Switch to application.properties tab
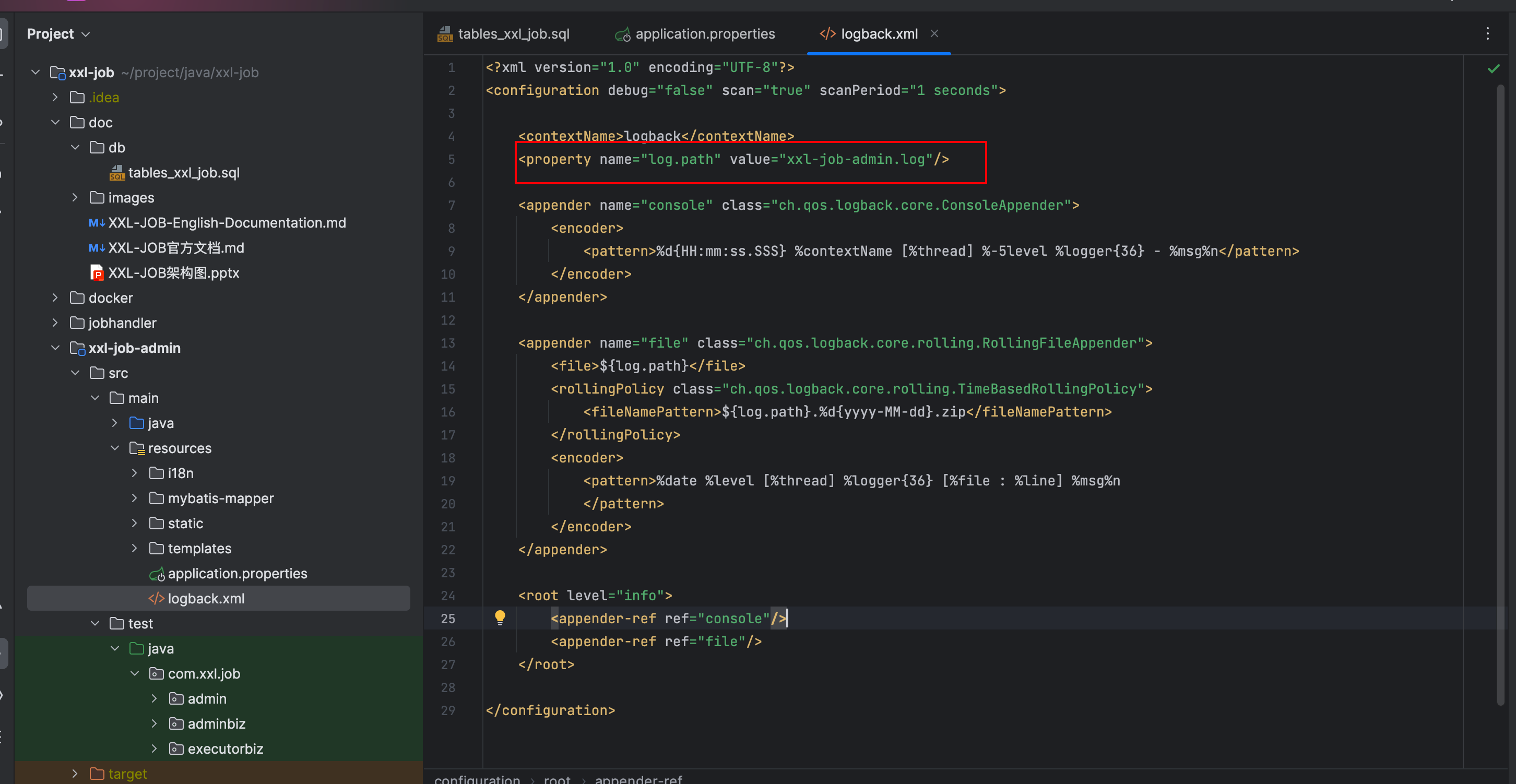 tap(695, 34)
